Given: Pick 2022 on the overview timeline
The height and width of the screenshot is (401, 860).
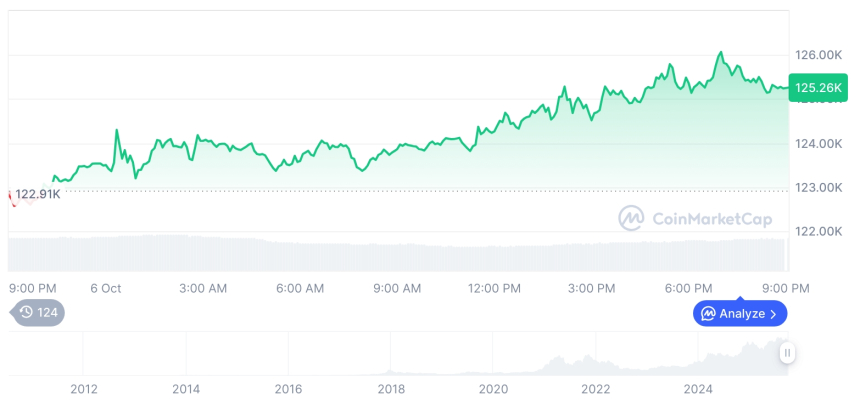Looking at the screenshot, I should coord(596,389).
